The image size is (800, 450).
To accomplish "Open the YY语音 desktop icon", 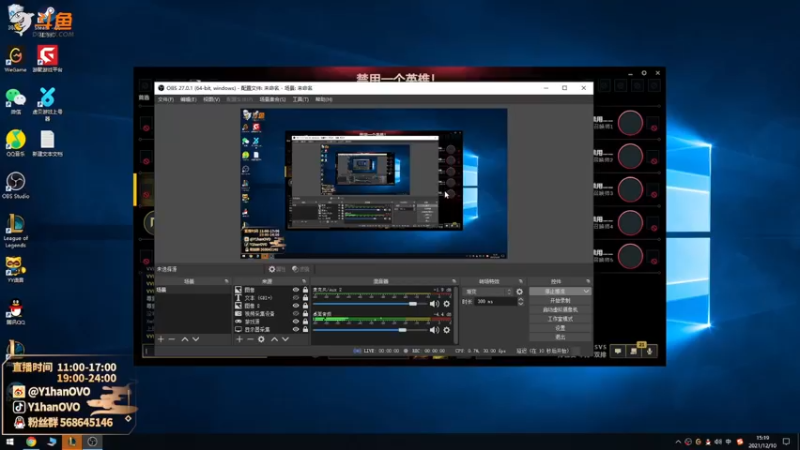I will point(15,269).
